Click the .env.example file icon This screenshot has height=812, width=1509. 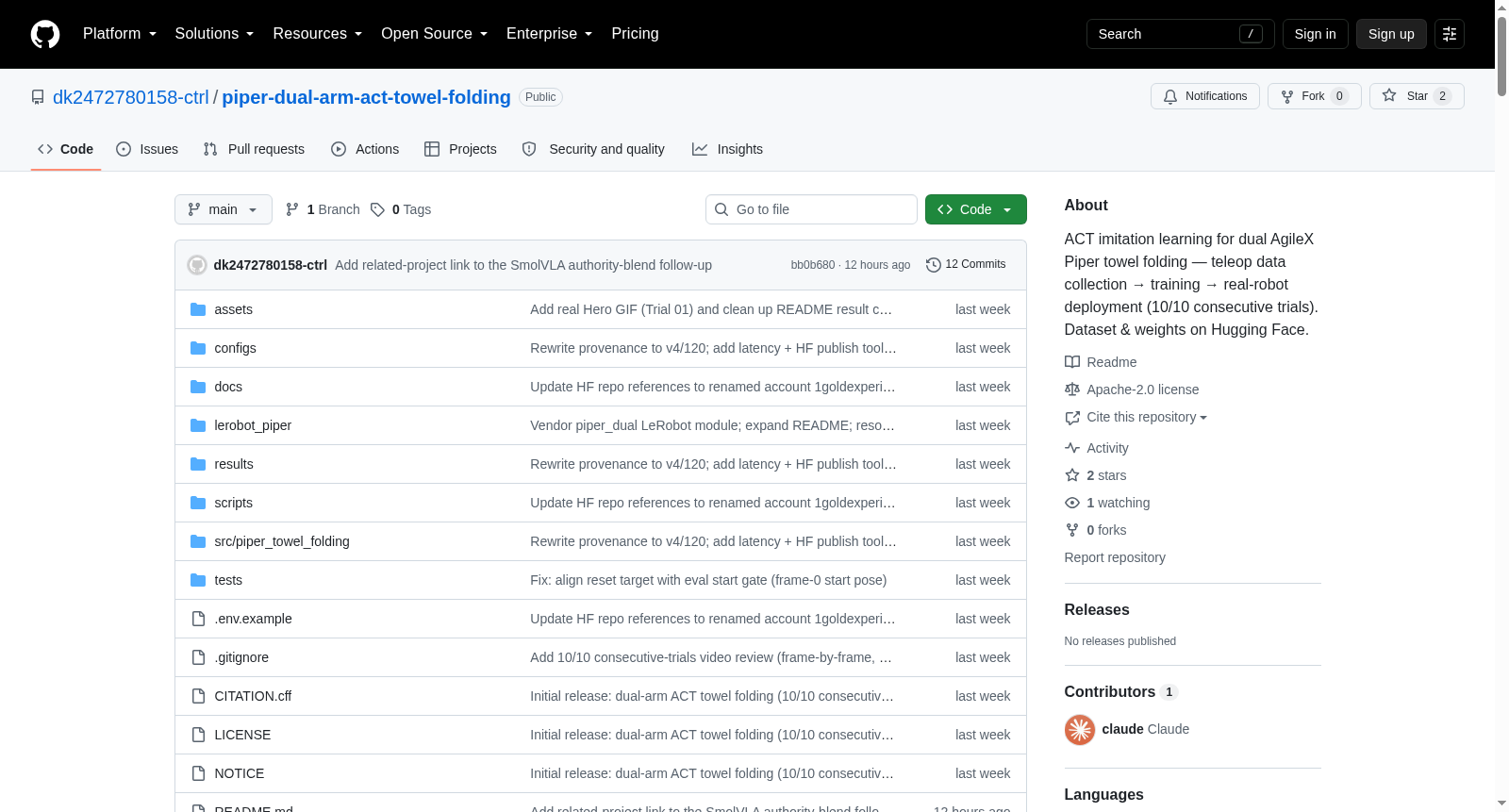pyautogui.click(x=198, y=619)
